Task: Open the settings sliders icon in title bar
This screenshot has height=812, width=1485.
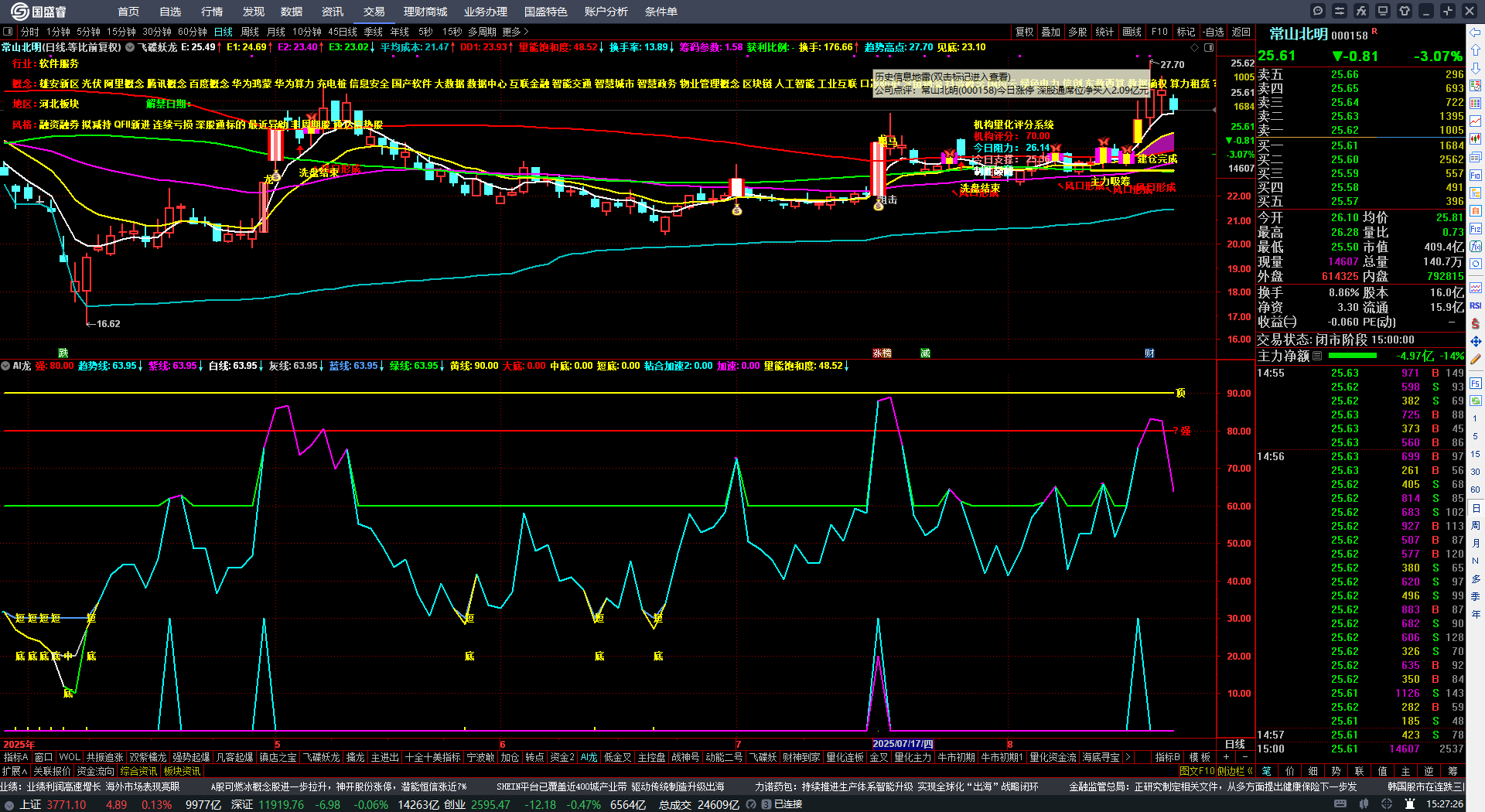Action: 1340,11
